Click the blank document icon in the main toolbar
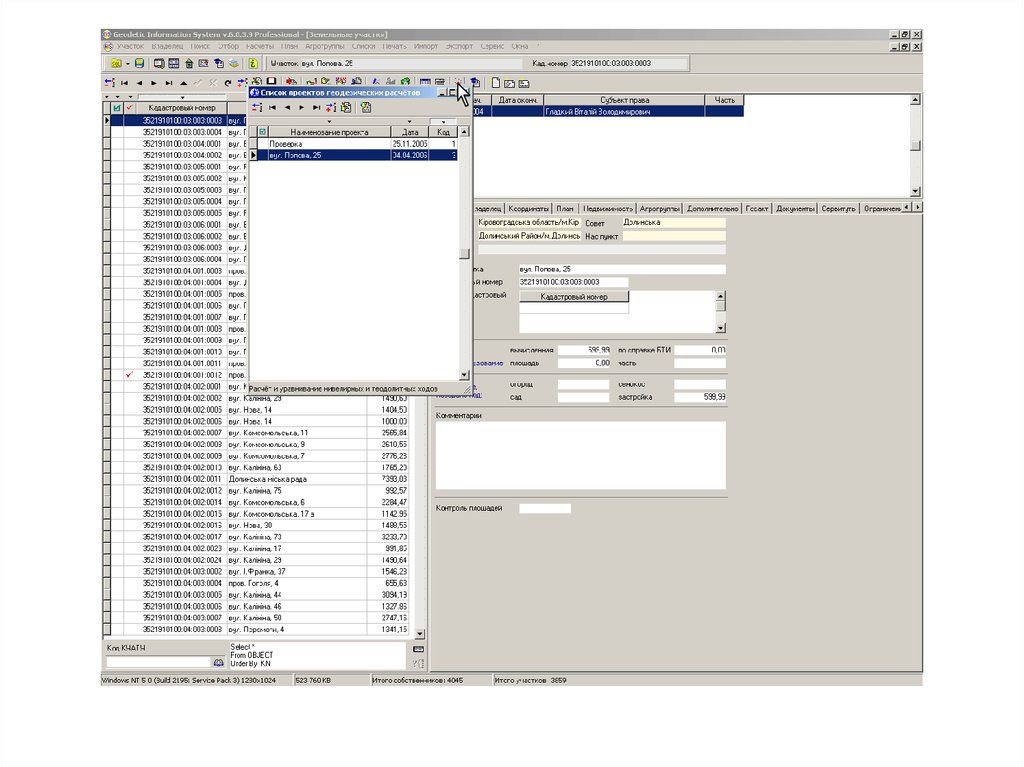The height and width of the screenshot is (767, 1024). [x=495, y=82]
